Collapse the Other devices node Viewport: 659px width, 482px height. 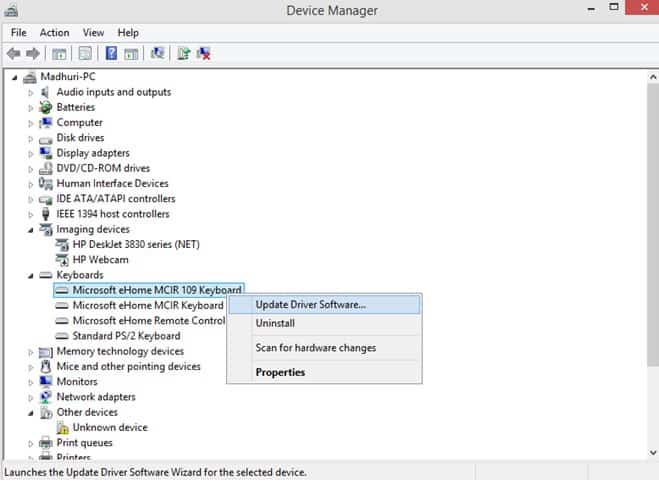point(31,413)
